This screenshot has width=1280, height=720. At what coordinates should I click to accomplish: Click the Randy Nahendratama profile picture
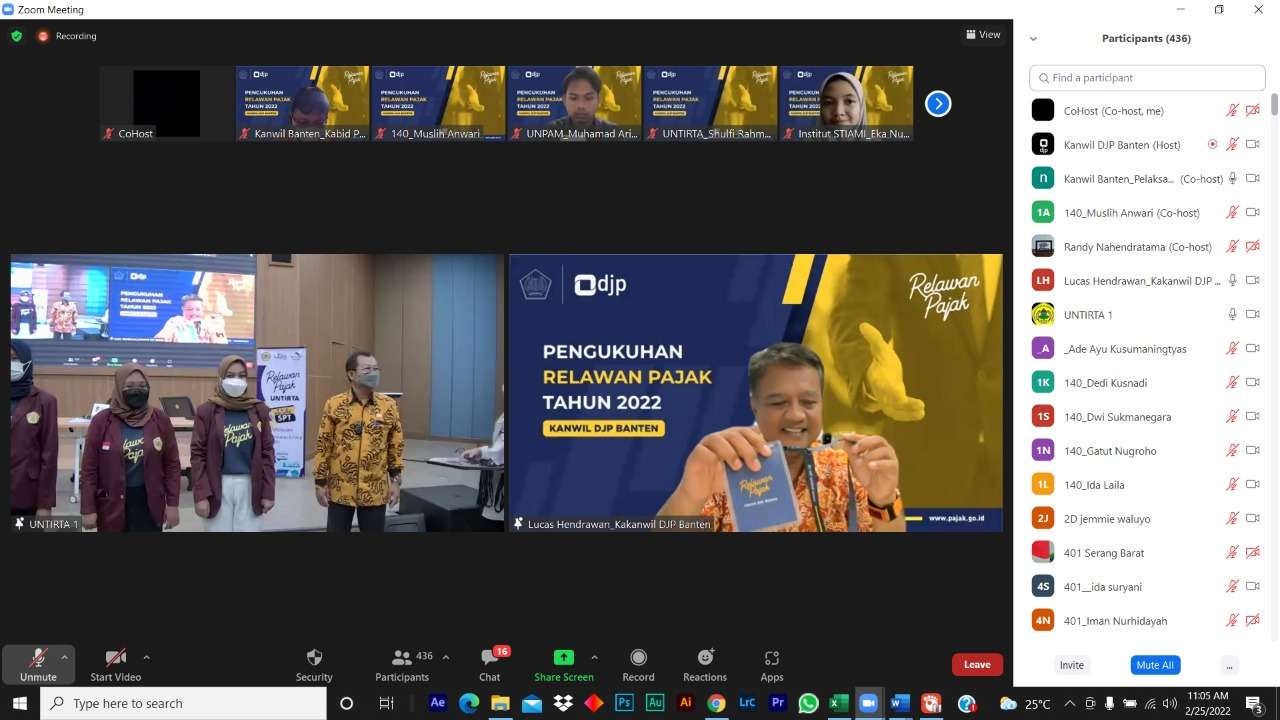tap(1043, 246)
